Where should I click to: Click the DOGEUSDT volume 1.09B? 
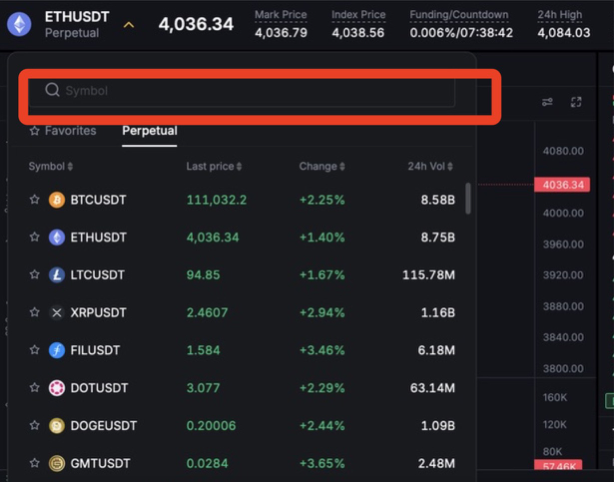tap(438, 426)
